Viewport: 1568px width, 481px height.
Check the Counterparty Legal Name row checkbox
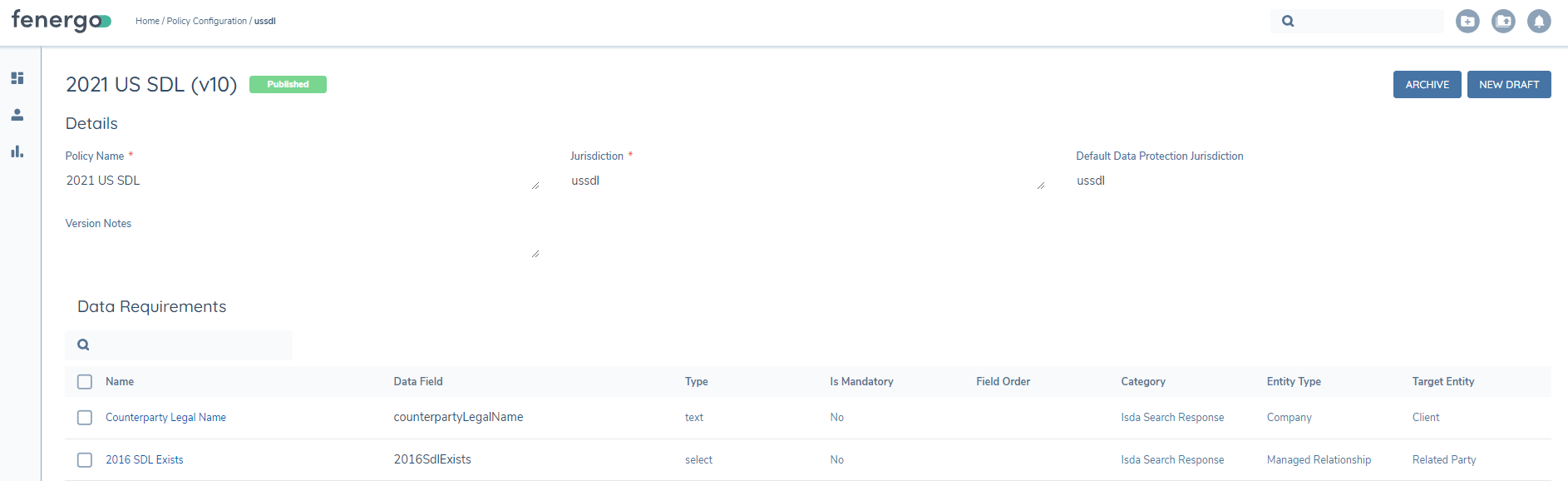(x=85, y=418)
